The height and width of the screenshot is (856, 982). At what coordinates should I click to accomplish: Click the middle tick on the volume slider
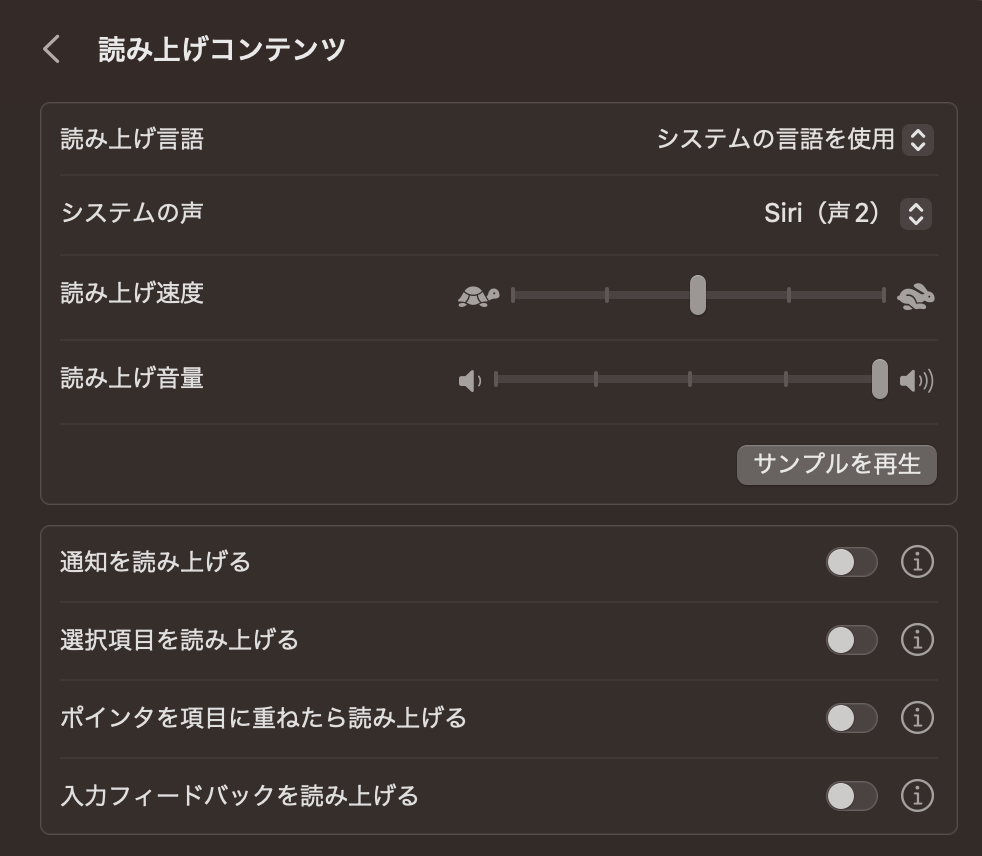pos(690,379)
